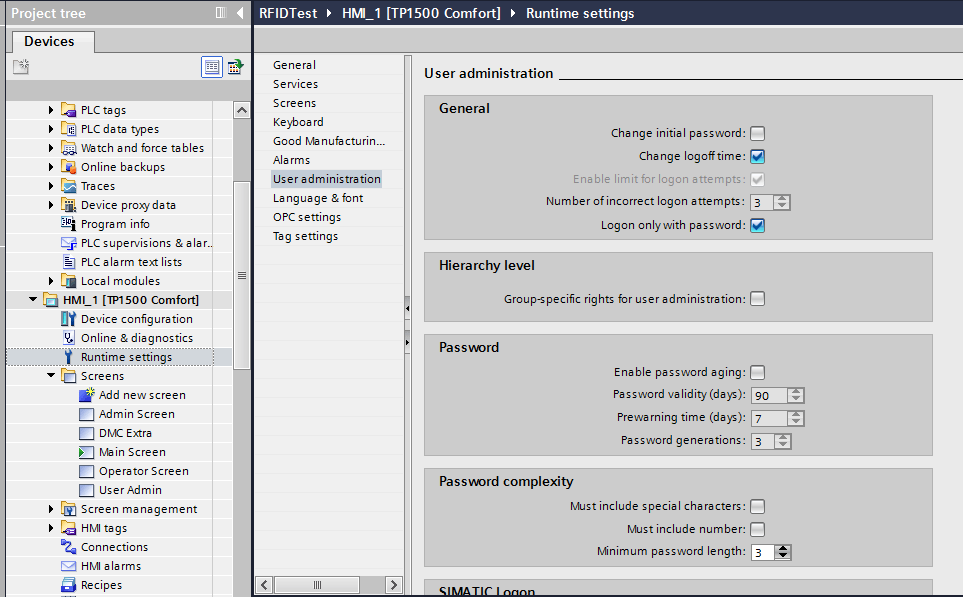Open Alarms settings category
The height and width of the screenshot is (597, 963).
291,160
